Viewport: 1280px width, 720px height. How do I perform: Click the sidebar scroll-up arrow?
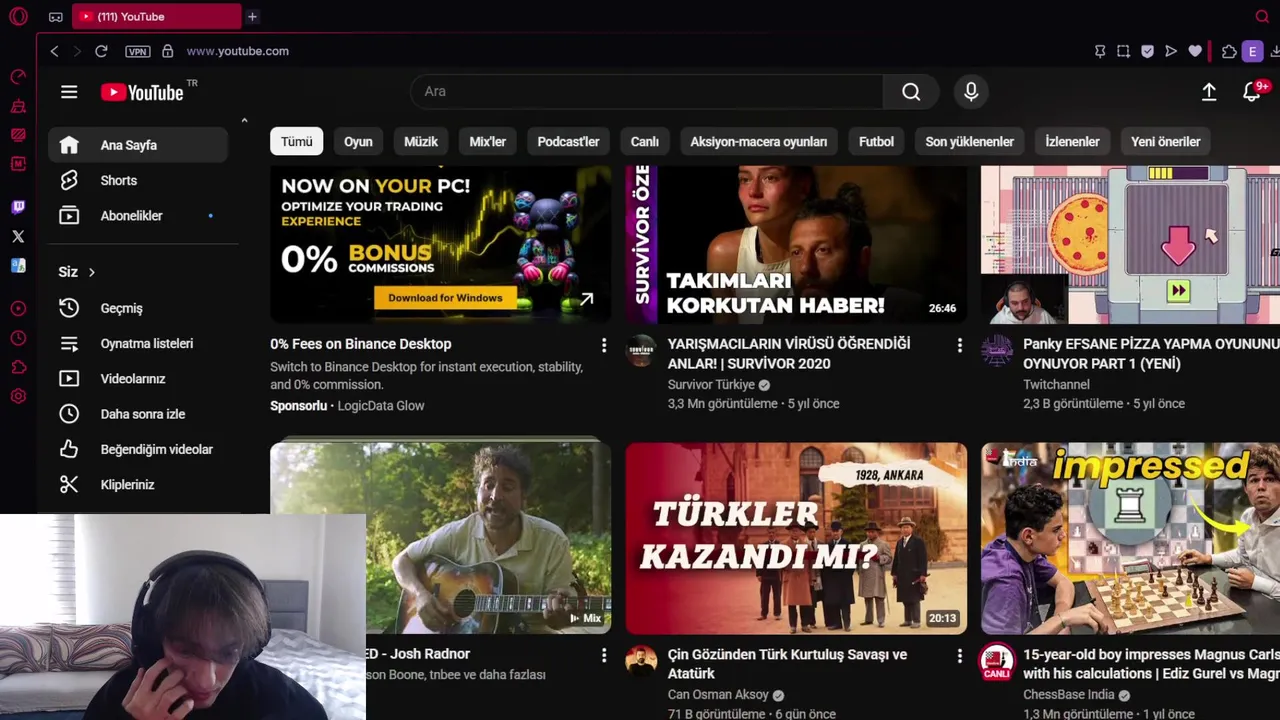[244, 121]
